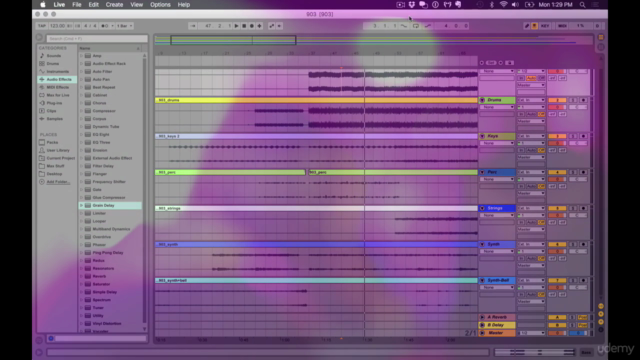Image resolution: width=640 pixels, height=360 pixels.
Task: Select the Plug-ins category
Action: click(54, 103)
